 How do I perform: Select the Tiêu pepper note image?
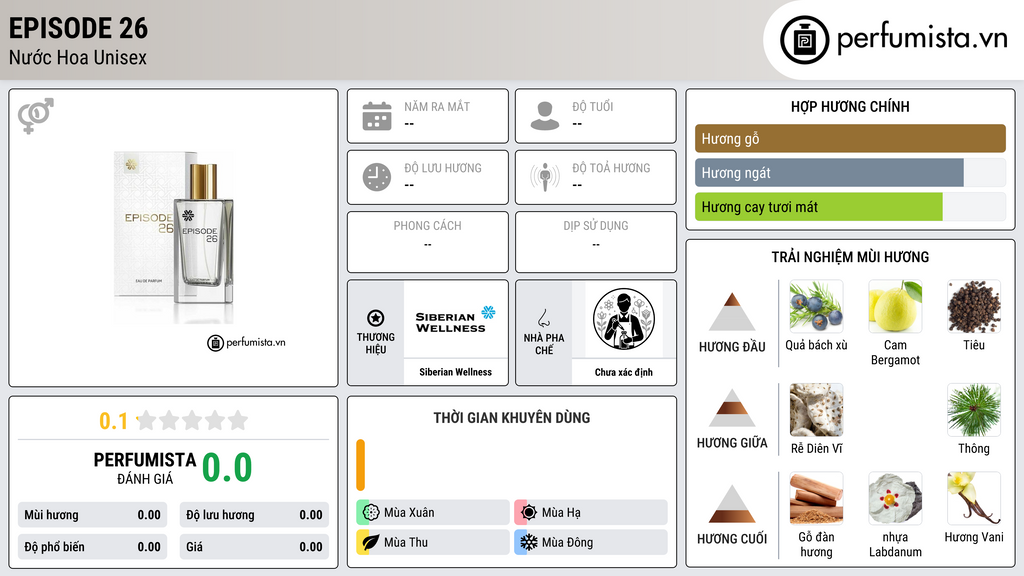[x=974, y=306]
